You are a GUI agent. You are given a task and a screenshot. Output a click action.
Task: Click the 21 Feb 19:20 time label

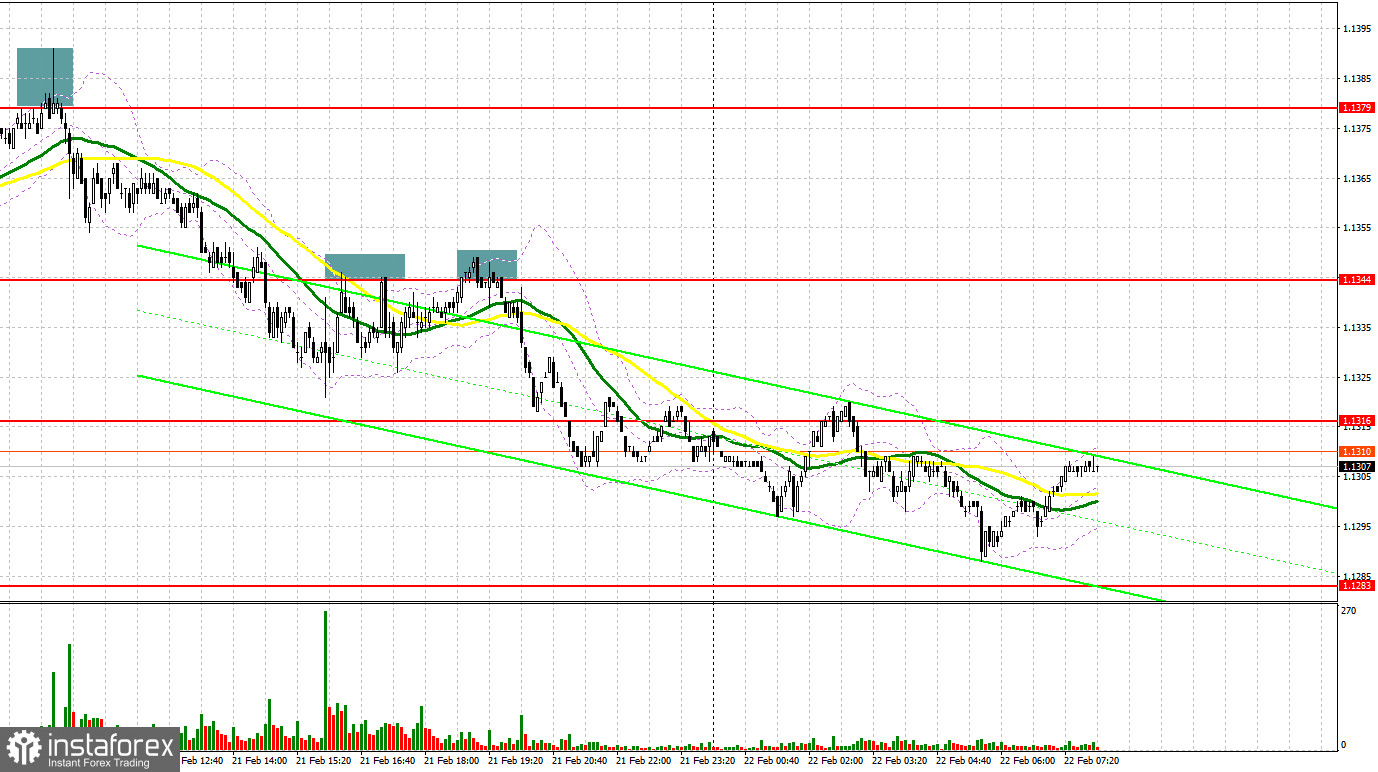(x=515, y=760)
